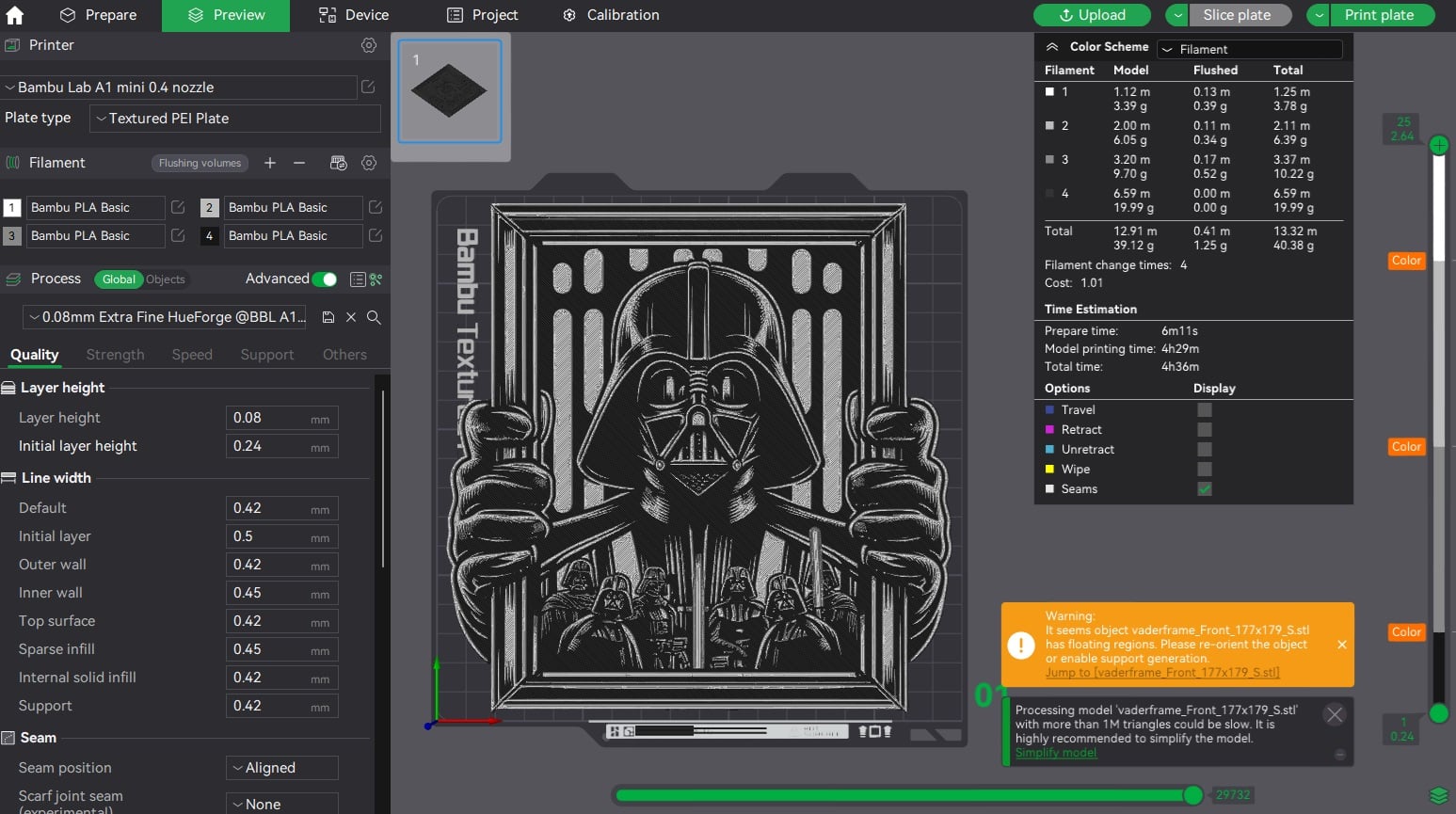1456x814 pixels.
Task: Switch to the Device tab
Action: pos(354,15)
